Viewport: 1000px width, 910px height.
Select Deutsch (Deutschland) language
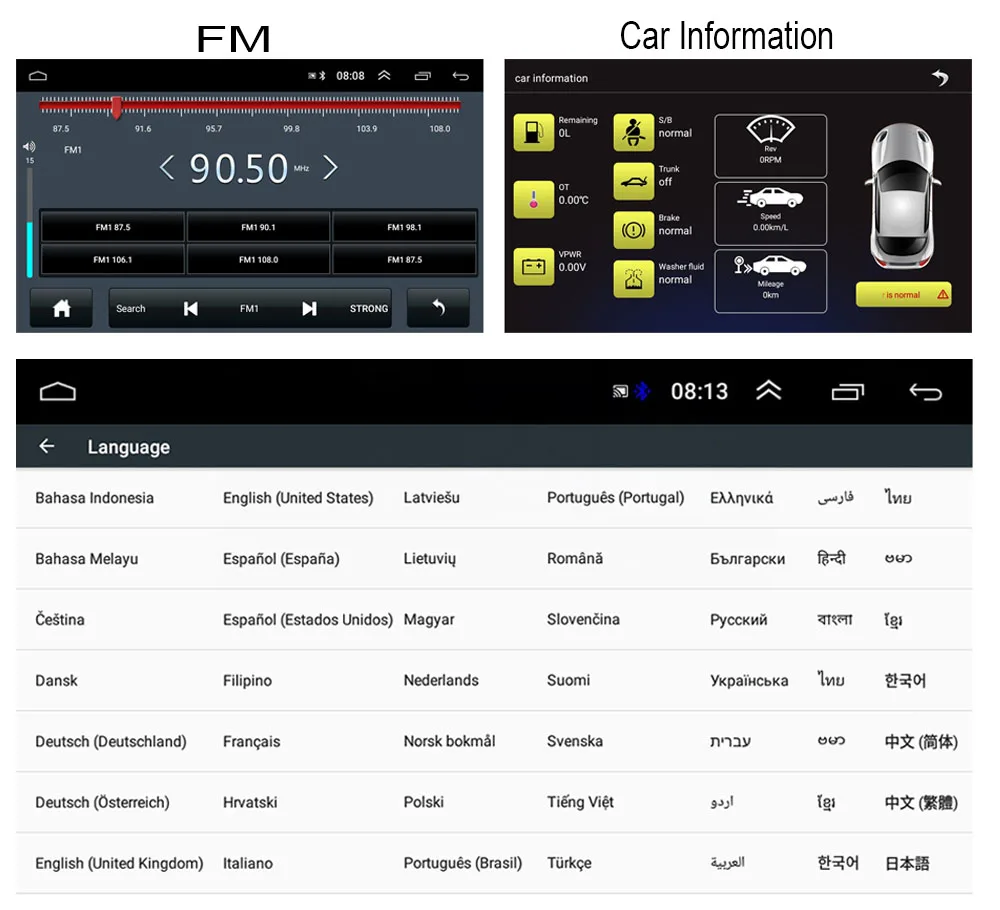tap(110, 741)
